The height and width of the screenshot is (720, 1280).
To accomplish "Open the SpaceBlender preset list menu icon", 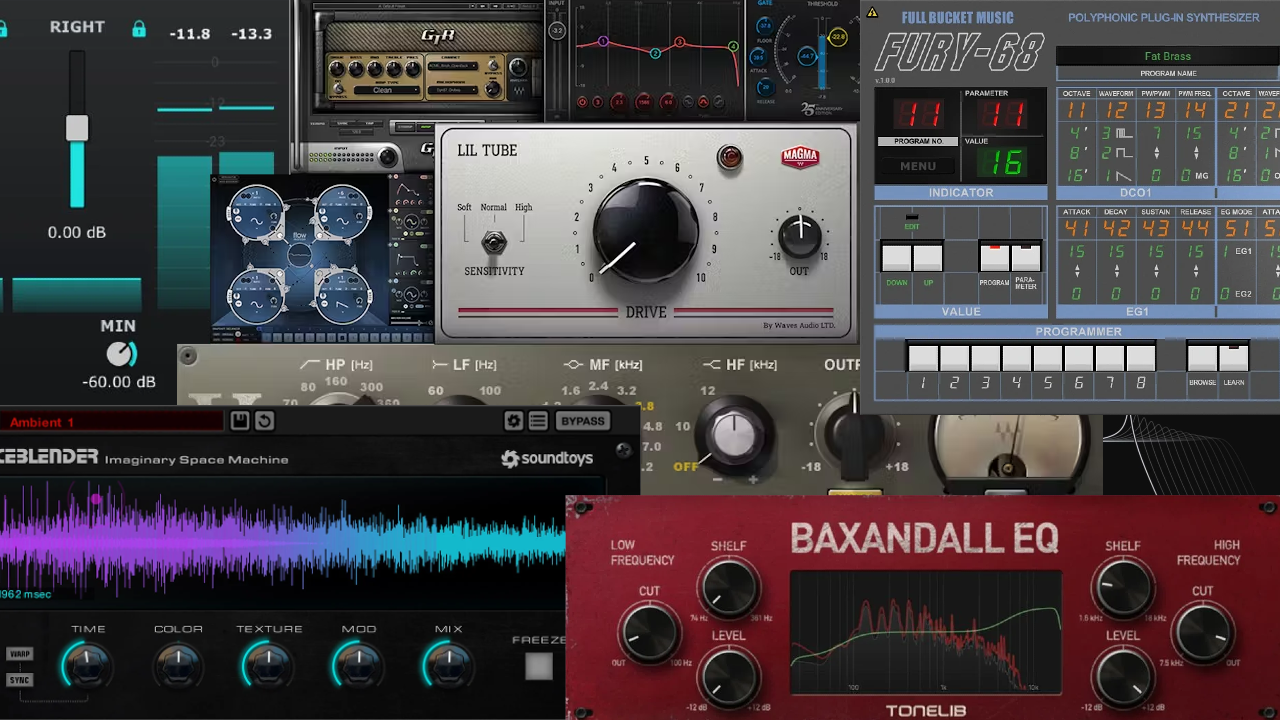I will tap(538, 421).
